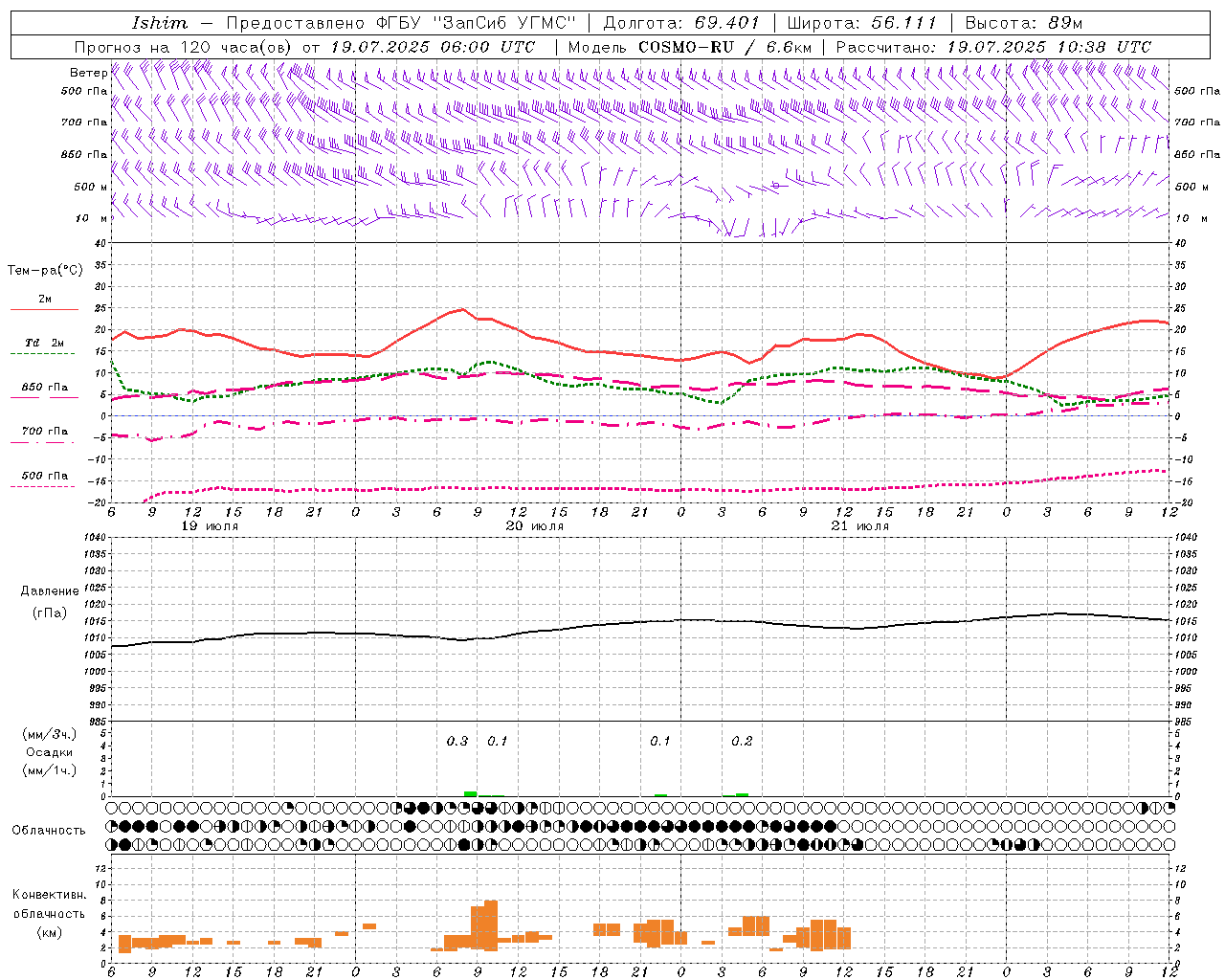Click the '500 м' wind level label under 'Ветер'
Screen dimensions: 1225x980
pyautogui.click(x=89, y=187)
